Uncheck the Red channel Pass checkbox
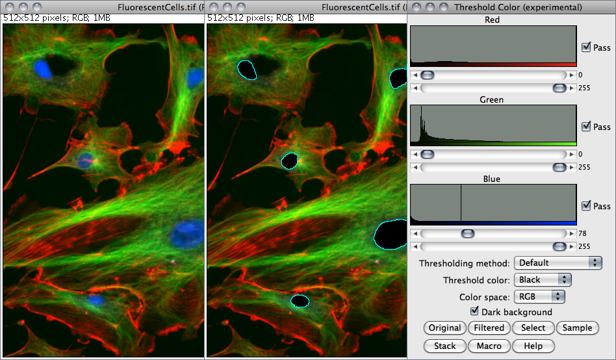Image resolution: width=616 pixels, height=360 pixels. click(x=586, y=47)
